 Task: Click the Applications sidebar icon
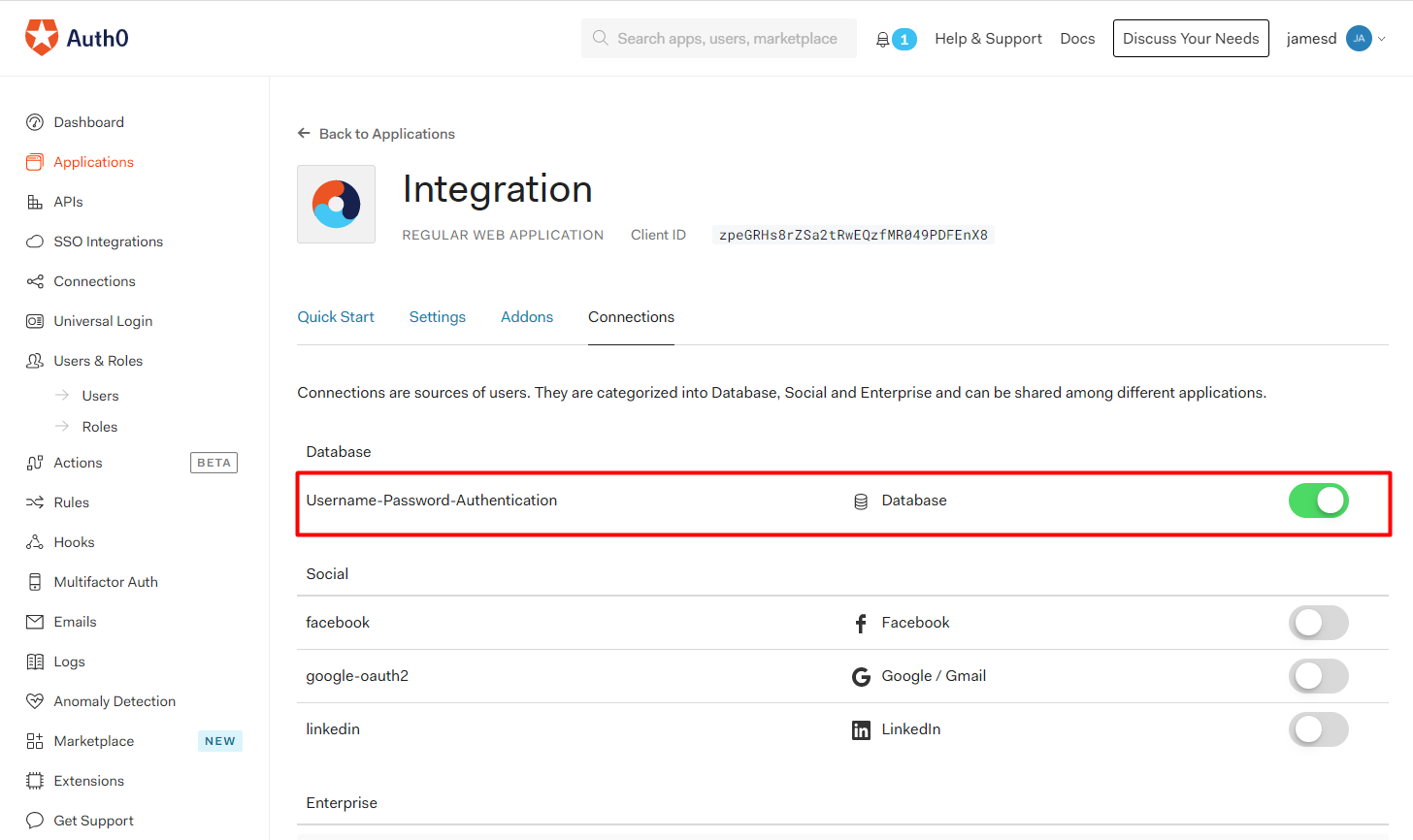point(35,162)
